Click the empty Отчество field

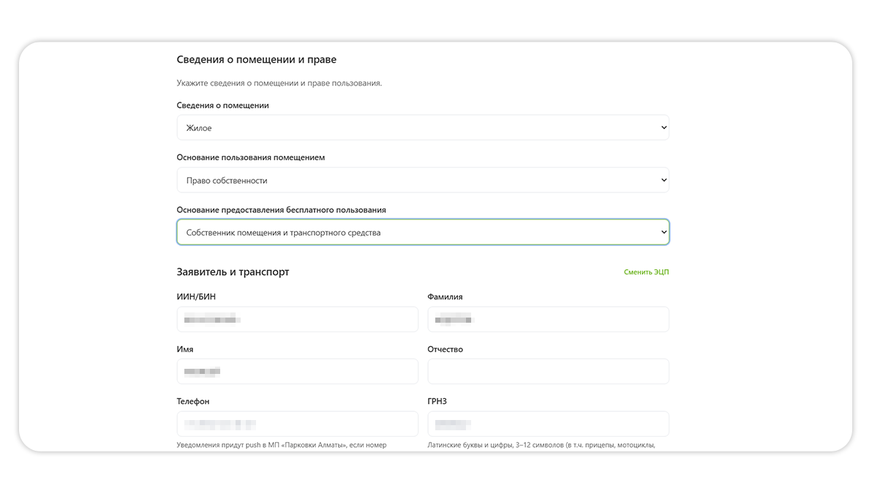tap(548, 371)
